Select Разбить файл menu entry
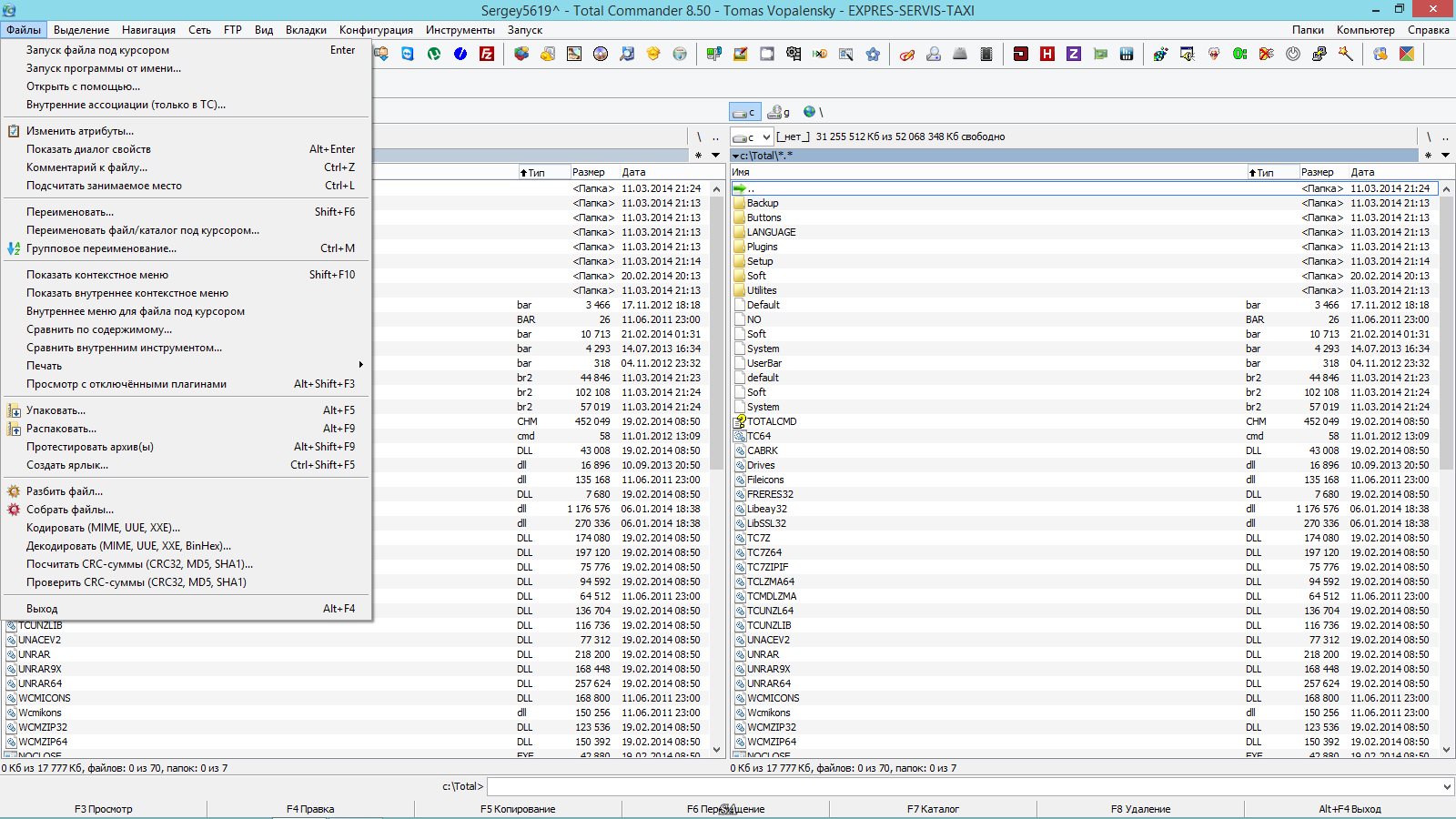The width and height of the screenshot is (1456, 819). [x=187, y=491]
